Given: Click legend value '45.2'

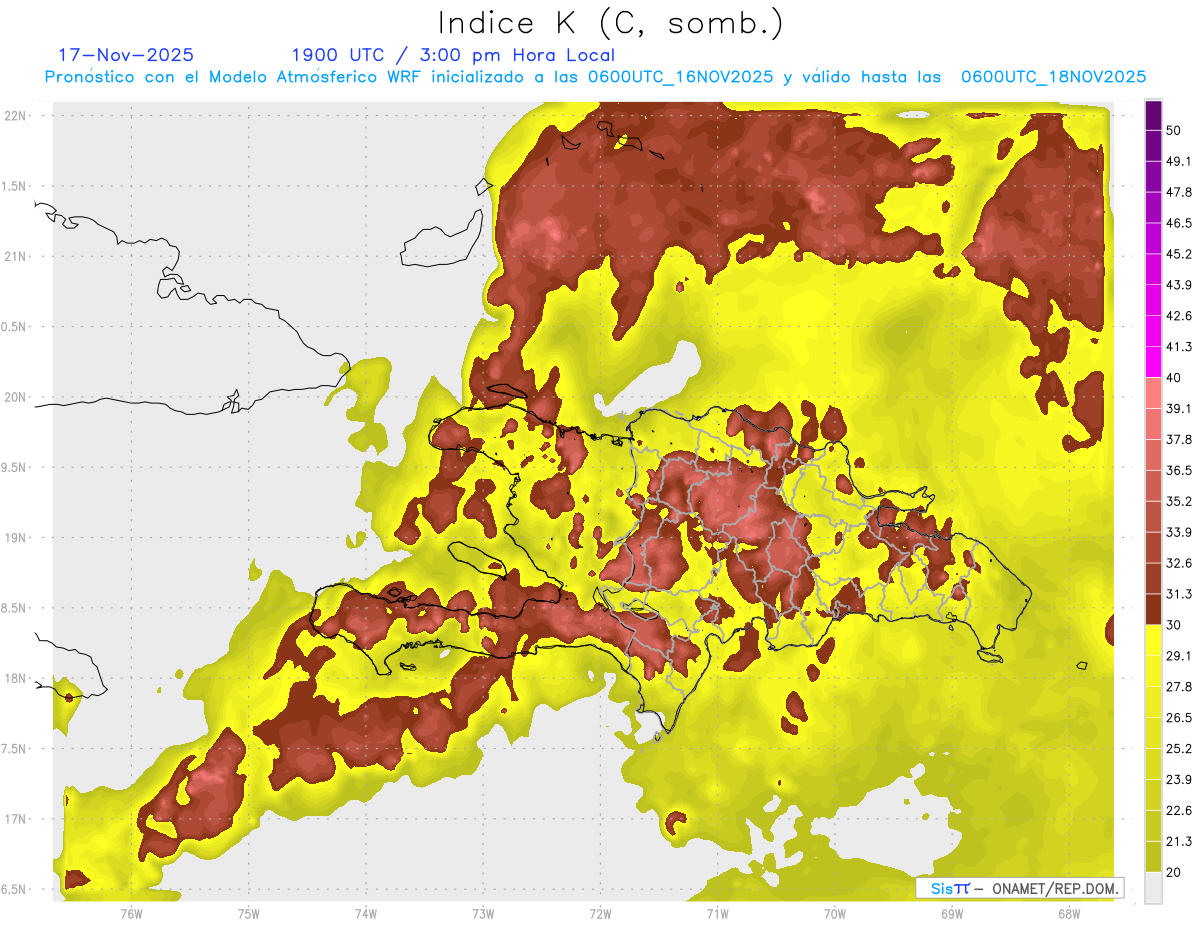Looking at the screenshot, I should (x=1179, y=254).
